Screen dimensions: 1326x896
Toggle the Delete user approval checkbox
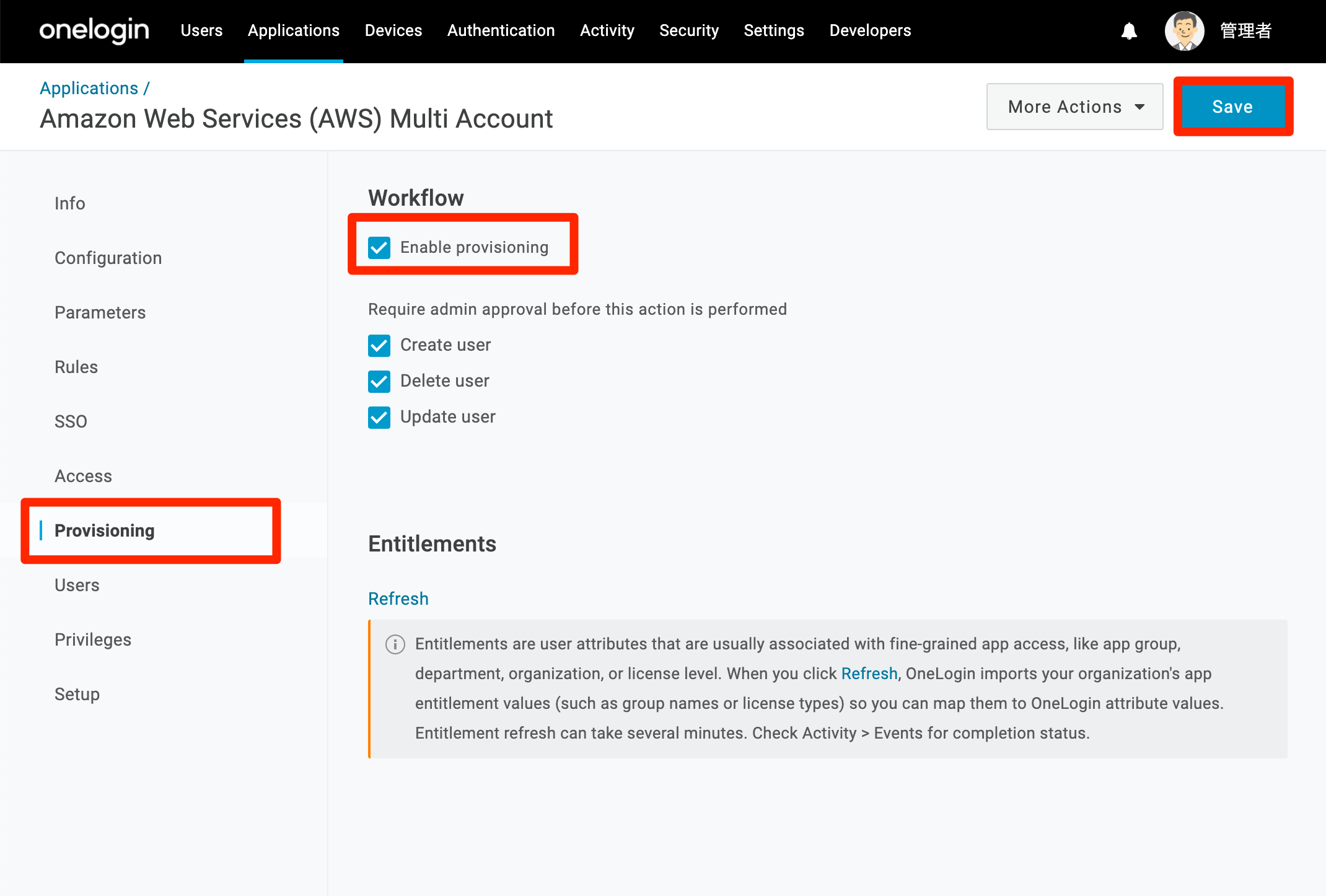379,381
